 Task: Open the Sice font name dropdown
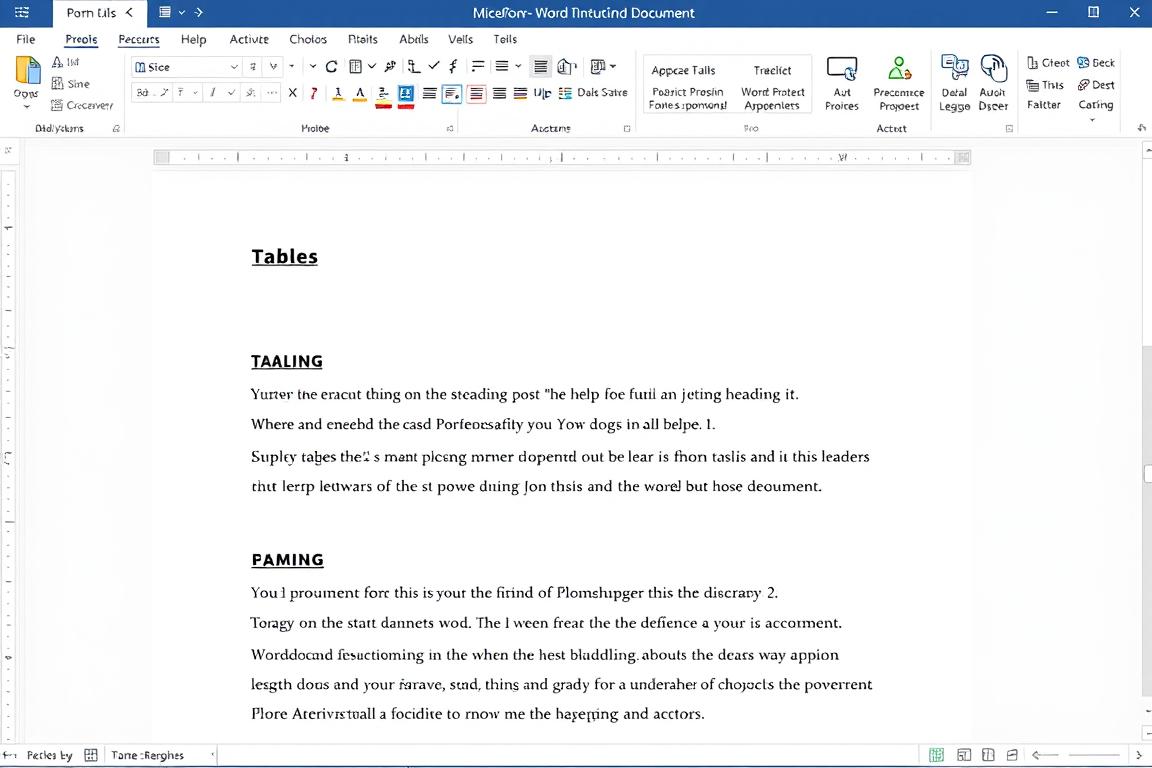tap(234, 67)
